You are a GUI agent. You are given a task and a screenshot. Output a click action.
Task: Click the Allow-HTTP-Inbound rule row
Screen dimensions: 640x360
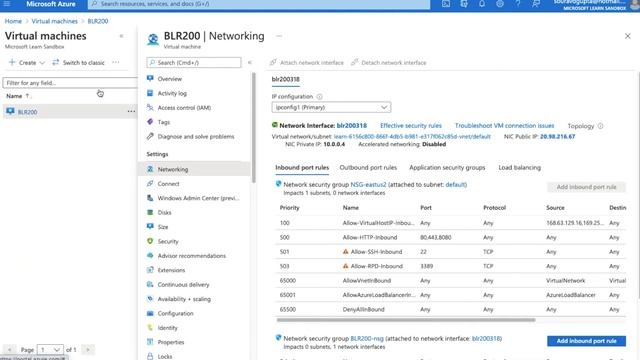click(451, 238)
